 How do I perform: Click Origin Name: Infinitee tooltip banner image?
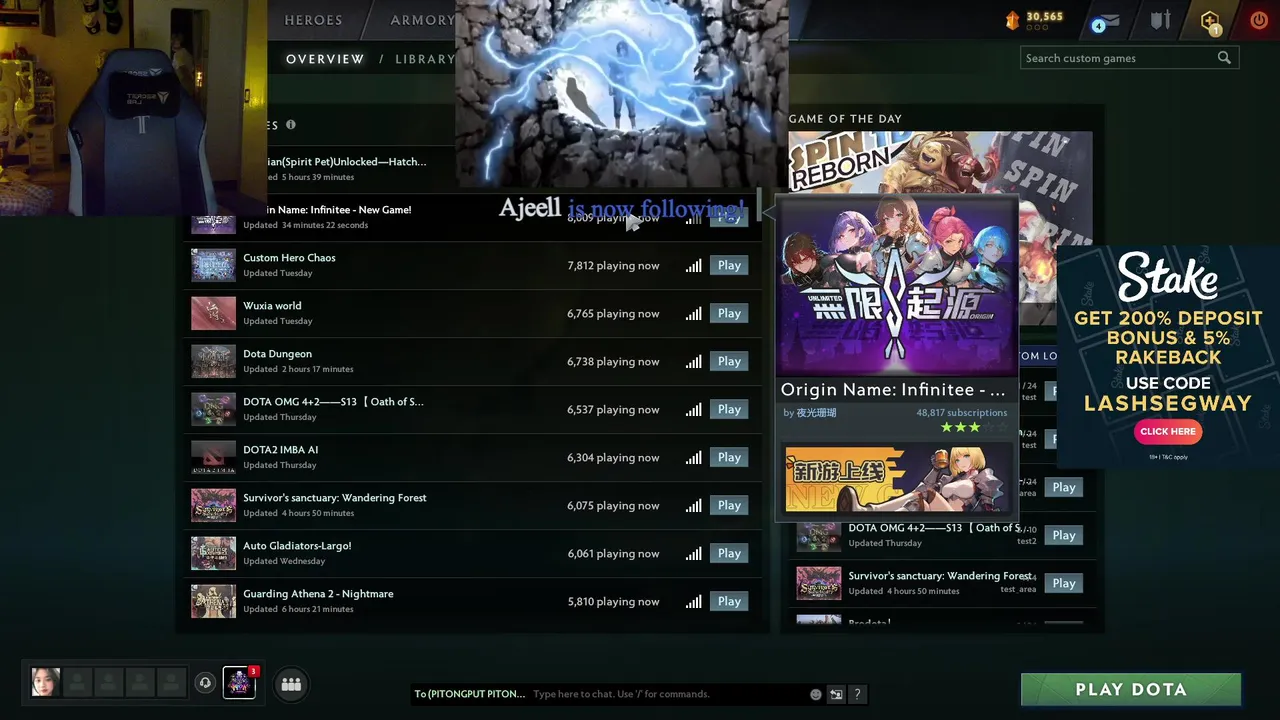[x=897, y=286]
